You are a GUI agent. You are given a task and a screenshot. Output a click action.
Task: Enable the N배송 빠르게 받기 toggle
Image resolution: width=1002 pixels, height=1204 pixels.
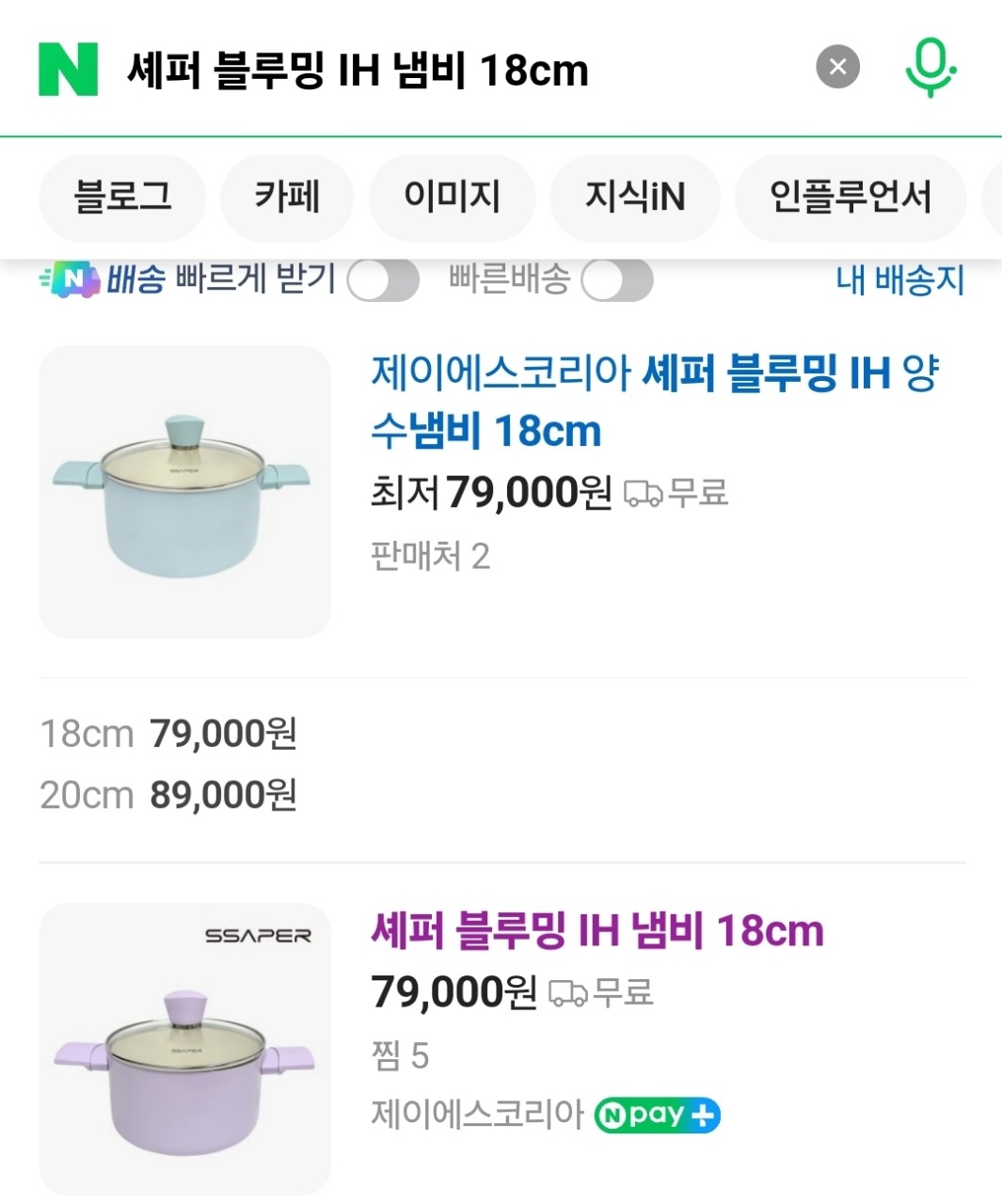point(382,280)
